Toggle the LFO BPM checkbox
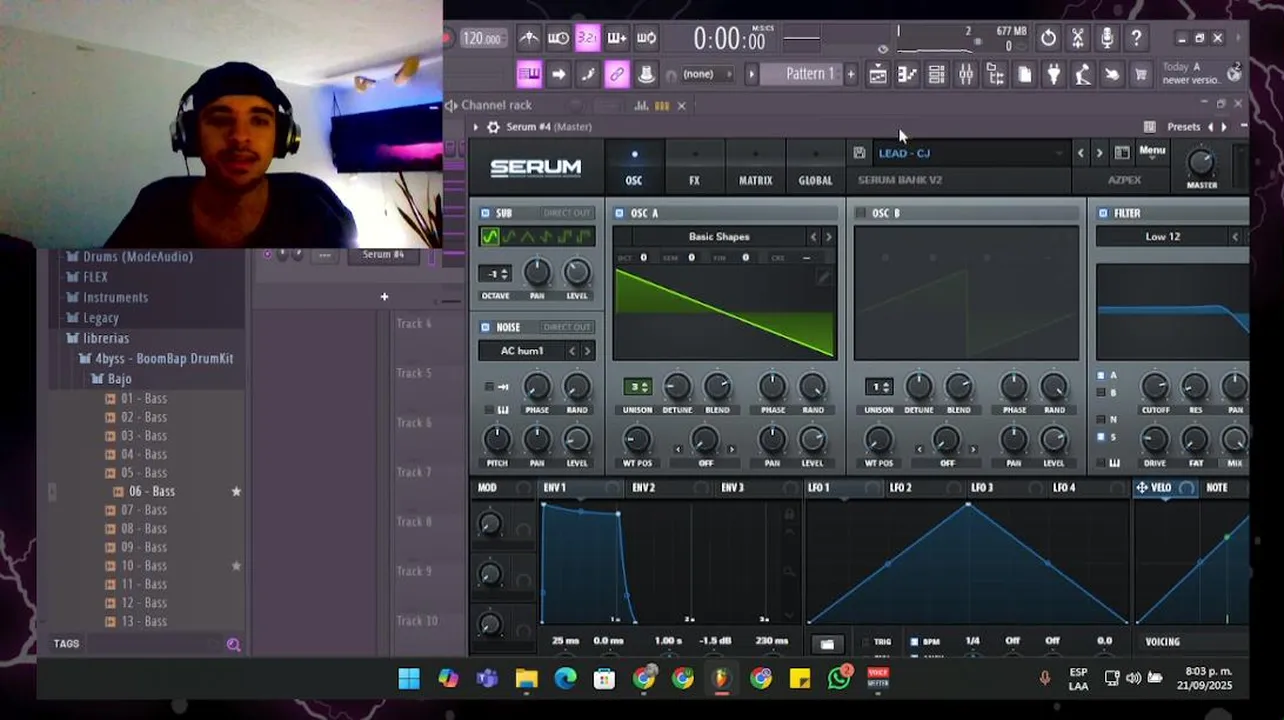The width and height of the screenshot is (1284, 720). [914, 642]
